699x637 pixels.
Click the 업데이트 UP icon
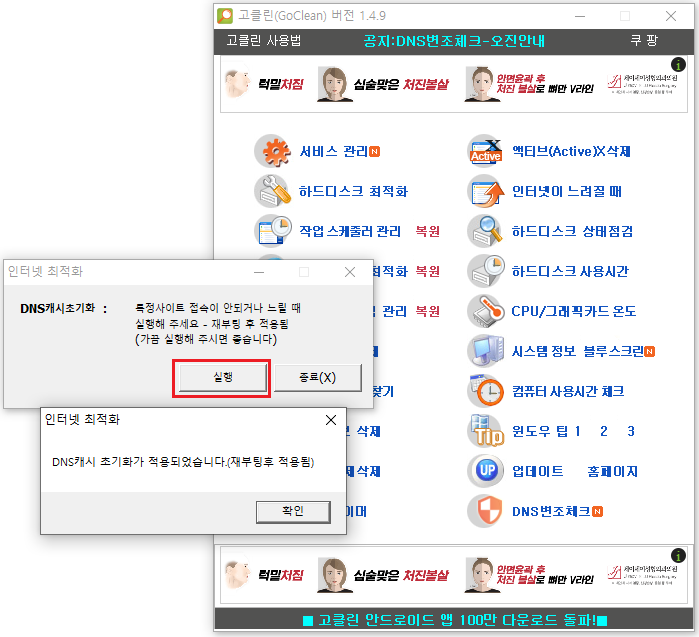(x=486, y=471)
